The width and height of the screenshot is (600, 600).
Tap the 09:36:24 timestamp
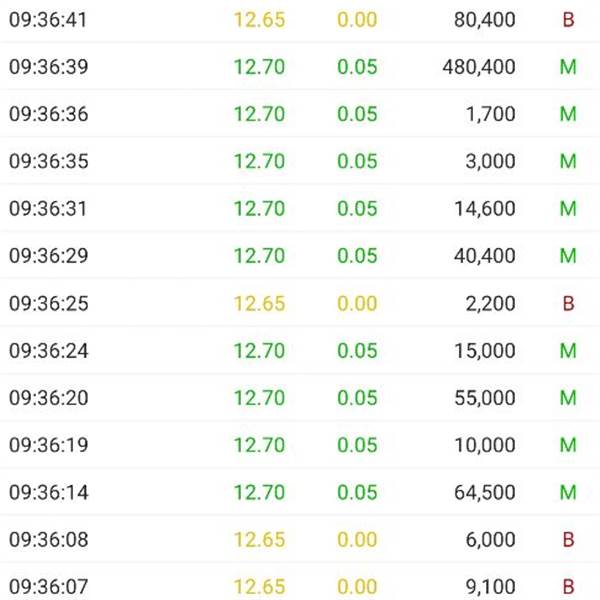pyautogui.click(x=49, y=351)
